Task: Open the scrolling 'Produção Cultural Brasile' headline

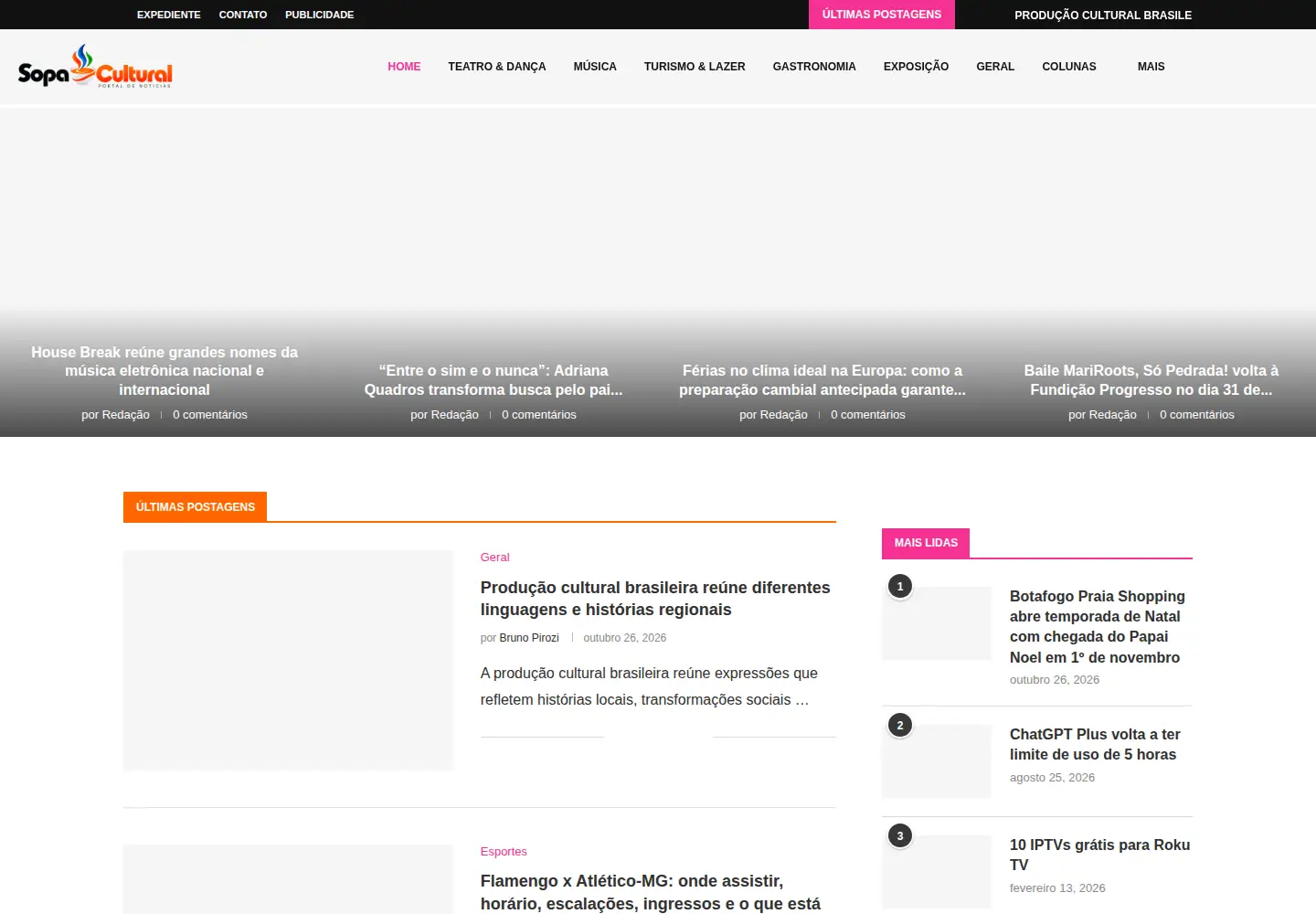Action: click(1103, 15)
